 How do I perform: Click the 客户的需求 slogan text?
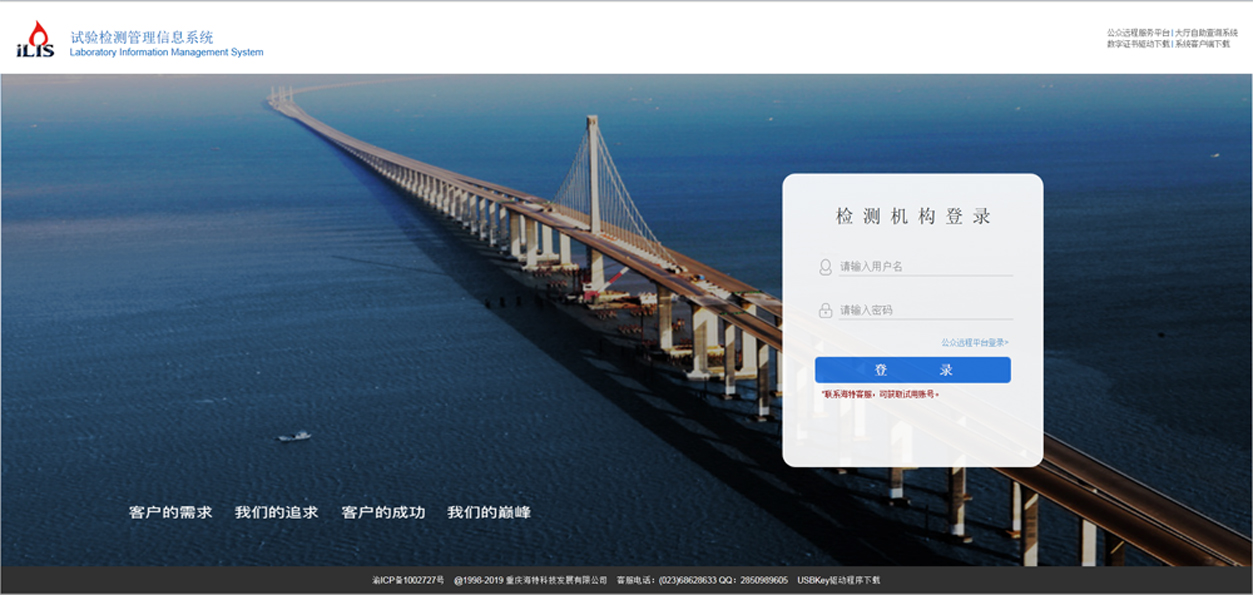(170, 512)
